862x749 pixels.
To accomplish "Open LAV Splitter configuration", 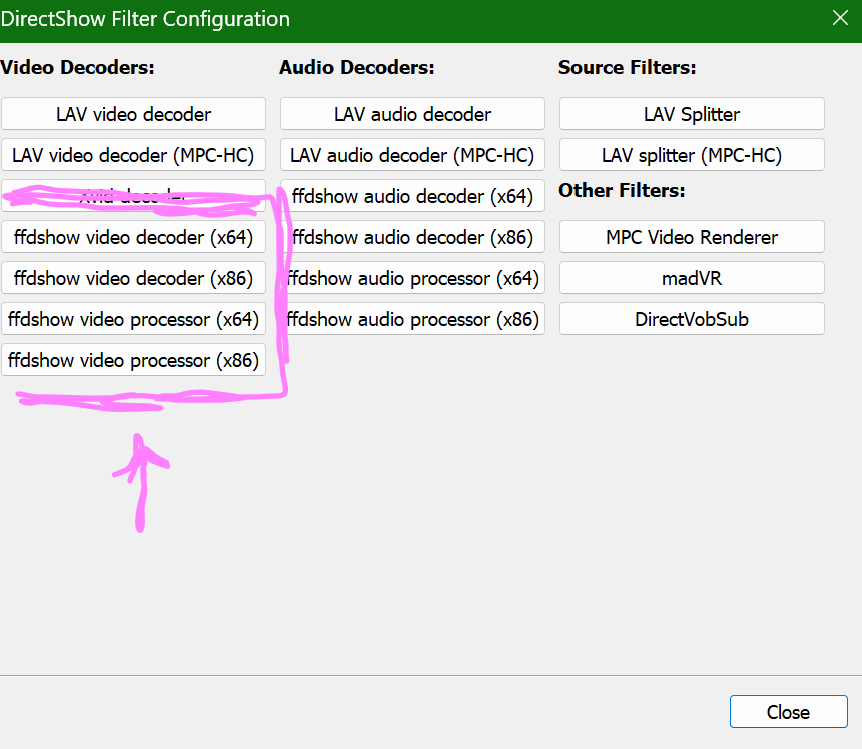I will click(692, 114).
